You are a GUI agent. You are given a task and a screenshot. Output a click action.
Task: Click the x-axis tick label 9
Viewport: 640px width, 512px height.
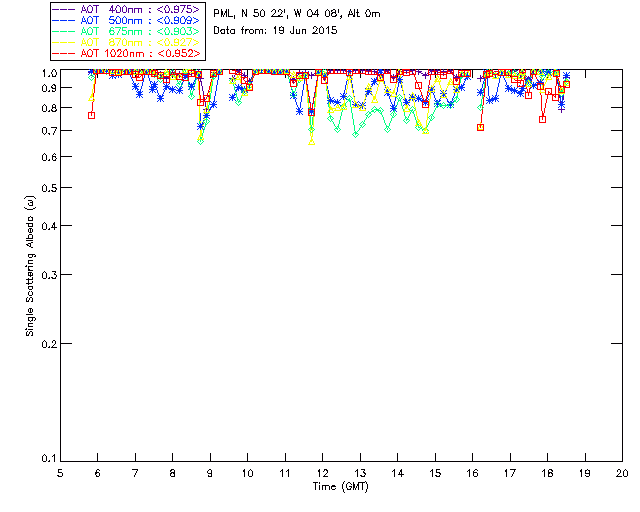[210, 473]
